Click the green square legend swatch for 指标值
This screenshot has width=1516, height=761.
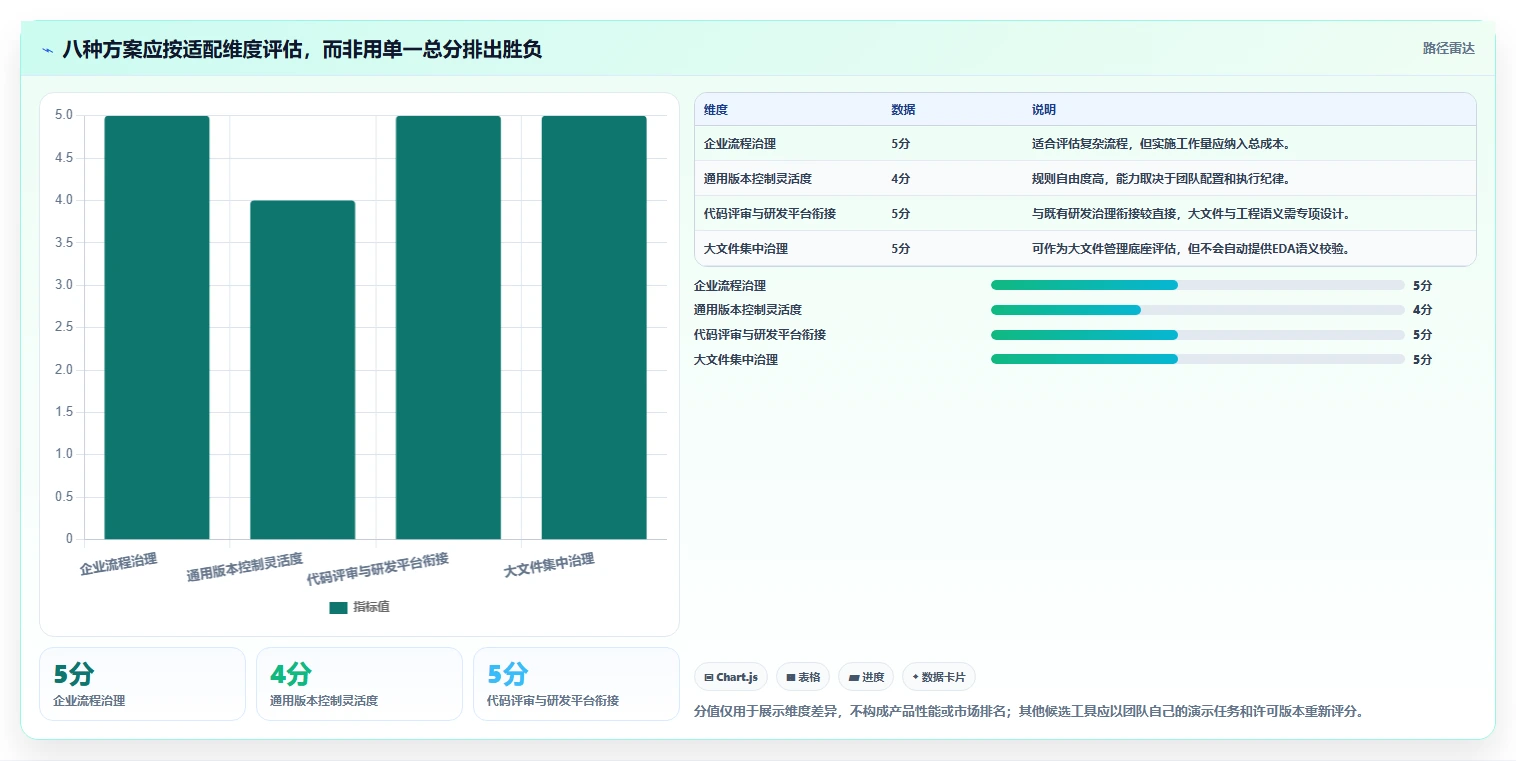(338, 607)
